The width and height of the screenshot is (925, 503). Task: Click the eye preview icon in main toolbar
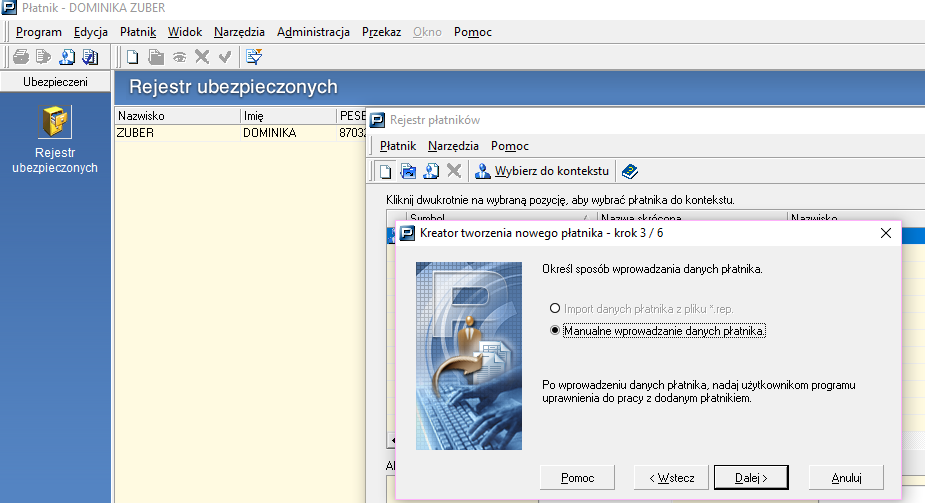click(179, 57)
